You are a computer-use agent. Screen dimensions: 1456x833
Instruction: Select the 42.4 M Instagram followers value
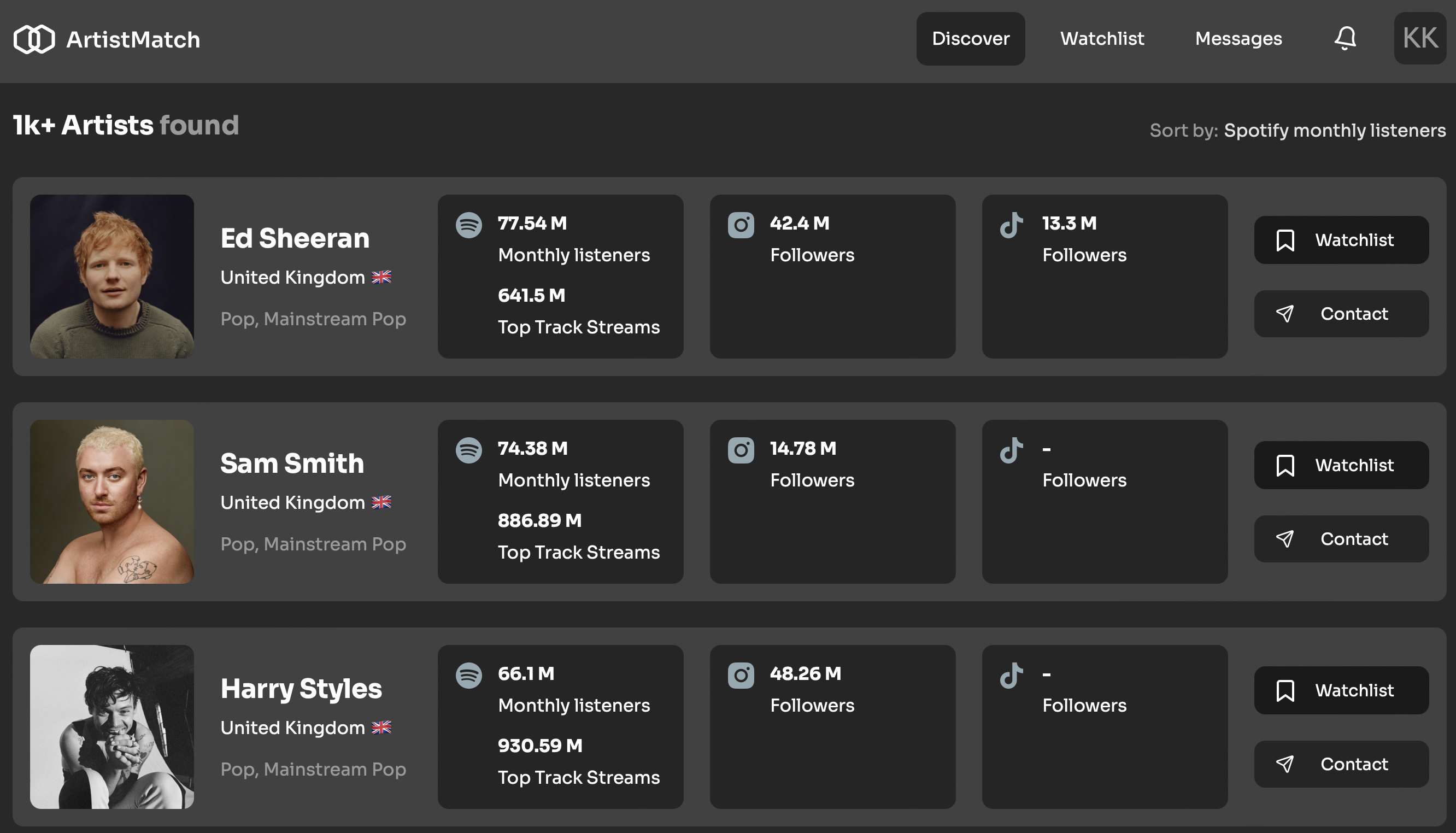click(x=800, y=223)
